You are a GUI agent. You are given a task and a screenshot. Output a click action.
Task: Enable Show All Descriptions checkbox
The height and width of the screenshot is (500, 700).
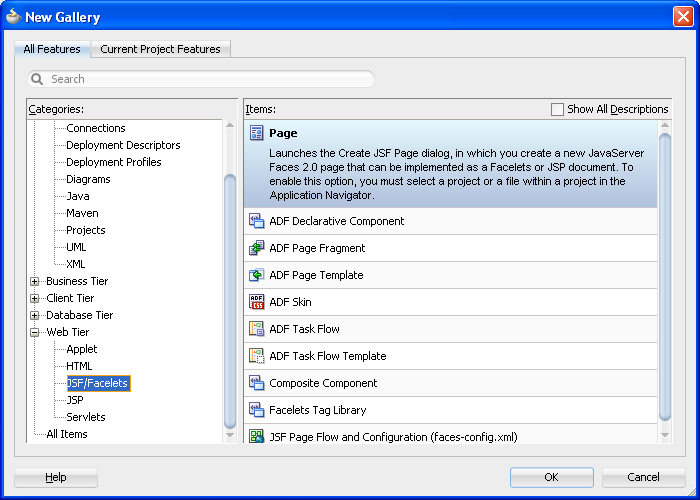pyautogui.click(x=557, y=109)
